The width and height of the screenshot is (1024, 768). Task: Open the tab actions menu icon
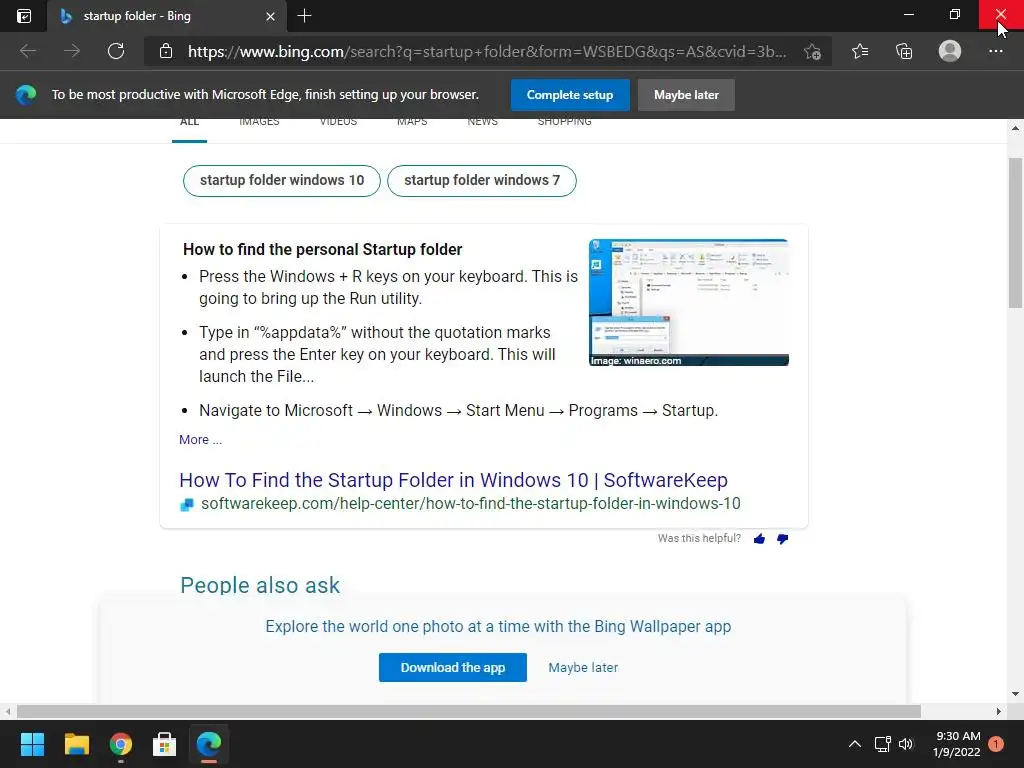pos(24,16)
